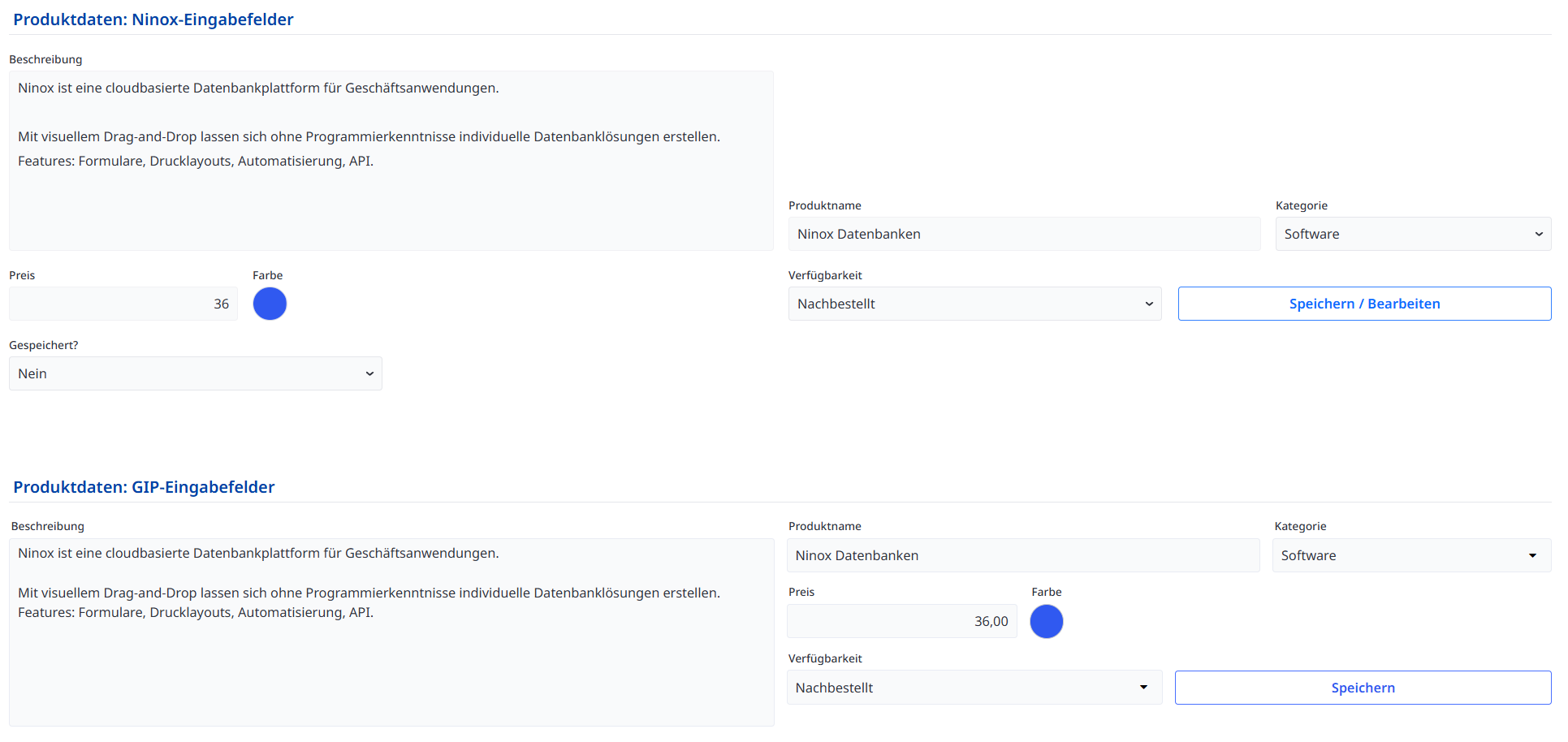
Task: Click the Gespeichert? label
Action: click(x=44, y=345)
